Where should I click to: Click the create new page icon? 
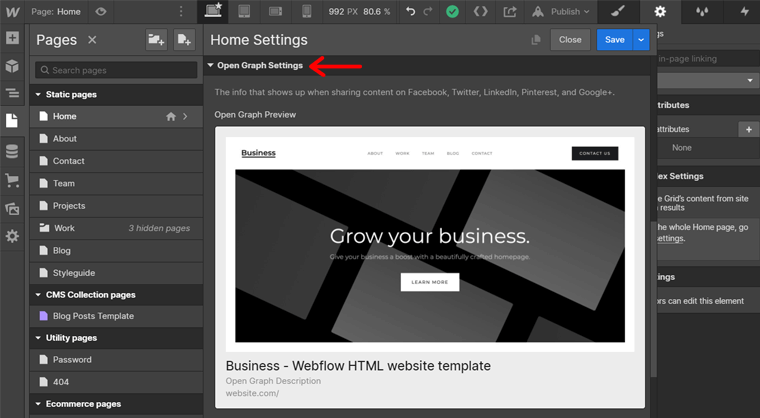pos(184,40)
